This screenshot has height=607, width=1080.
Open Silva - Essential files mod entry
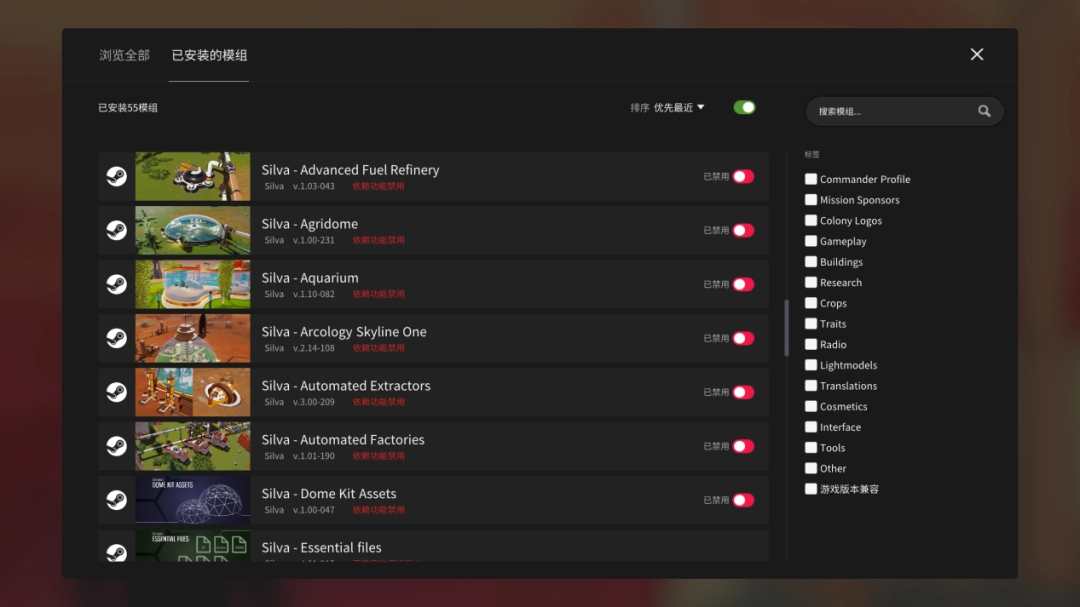[x=321, y=547]
